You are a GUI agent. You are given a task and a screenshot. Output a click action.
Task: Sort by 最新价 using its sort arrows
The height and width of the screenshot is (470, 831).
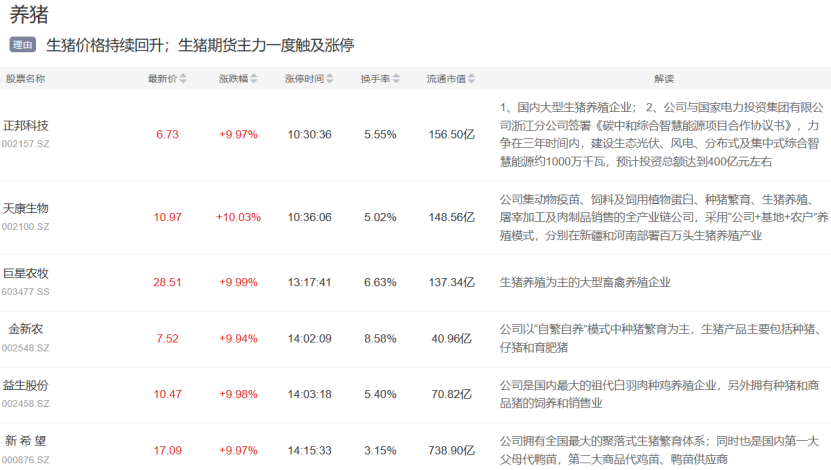183,78
